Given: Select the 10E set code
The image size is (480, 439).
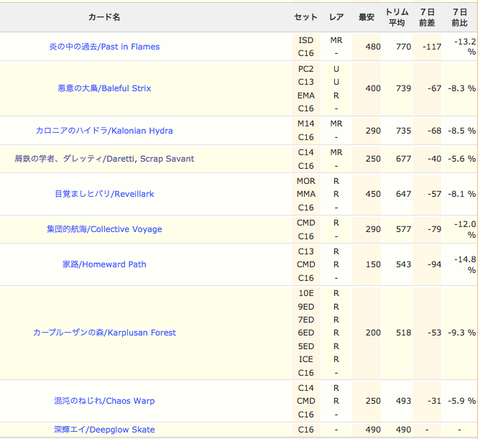Looking at the screenshot, I should 306,293.
